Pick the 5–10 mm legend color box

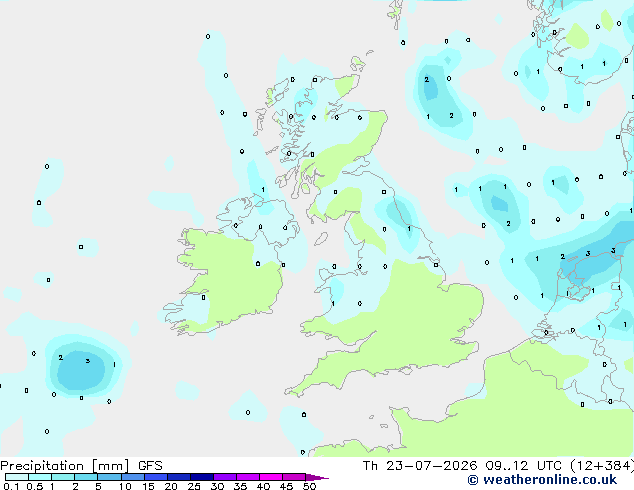(x=109, y=477)
